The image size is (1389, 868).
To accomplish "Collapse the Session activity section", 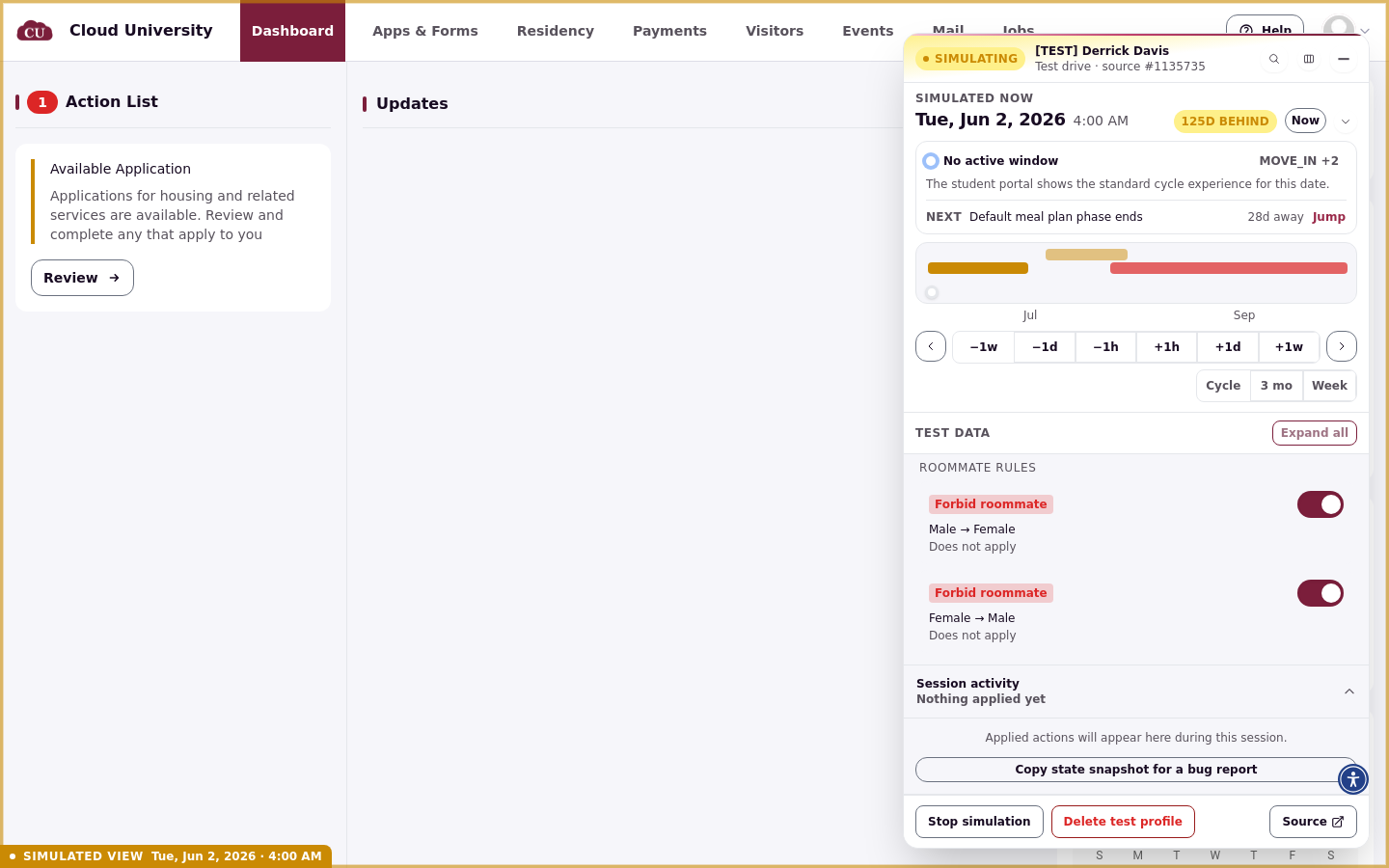I will pyautogui.click(x=1349, y=692).
